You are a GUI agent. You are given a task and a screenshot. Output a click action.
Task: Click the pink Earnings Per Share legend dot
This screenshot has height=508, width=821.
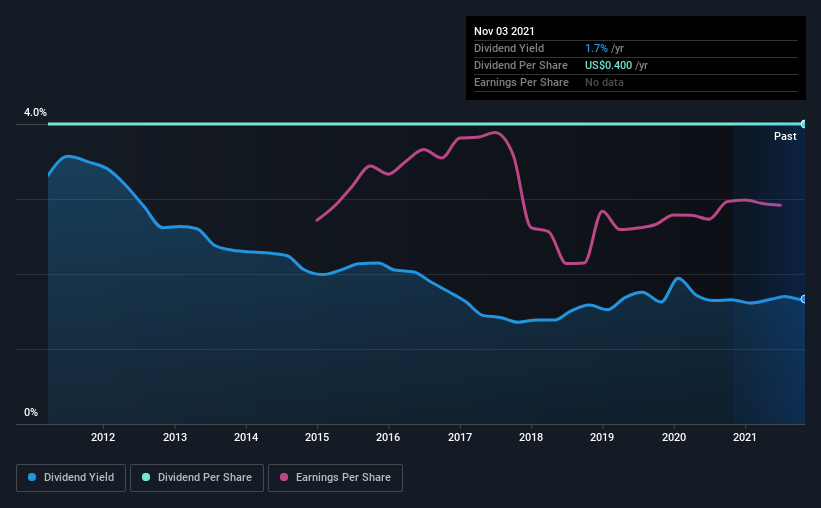click(284, 477)
